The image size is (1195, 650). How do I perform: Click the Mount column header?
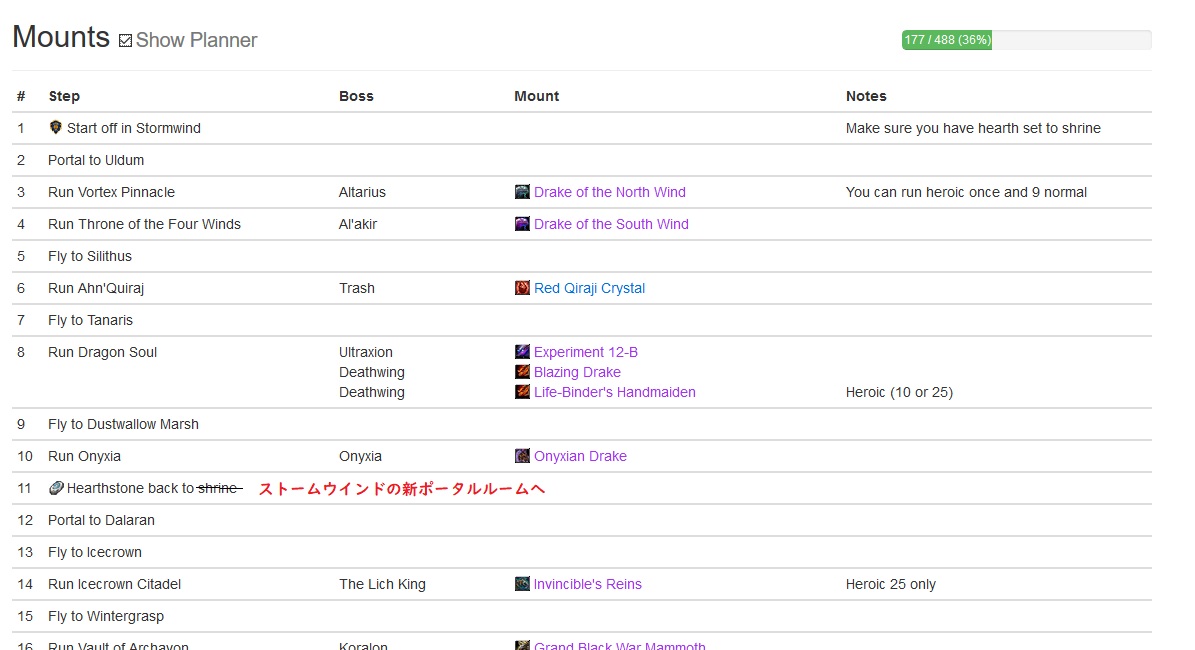(537, 96)
